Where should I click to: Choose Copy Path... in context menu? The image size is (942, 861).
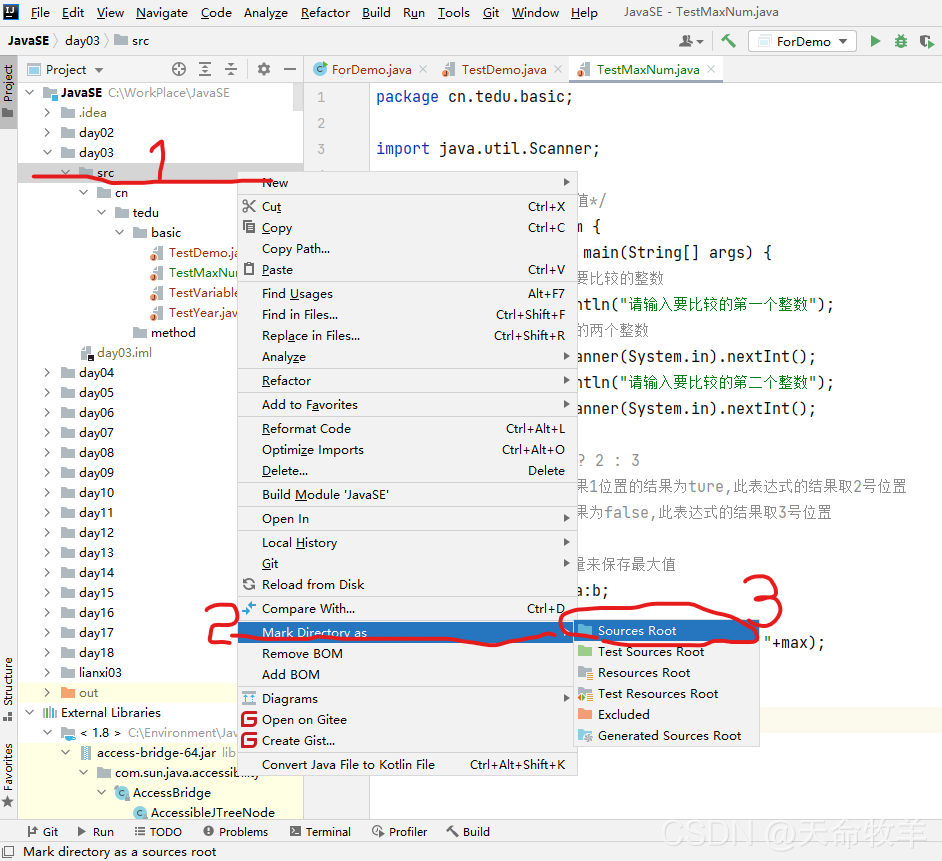coord(407,249)
